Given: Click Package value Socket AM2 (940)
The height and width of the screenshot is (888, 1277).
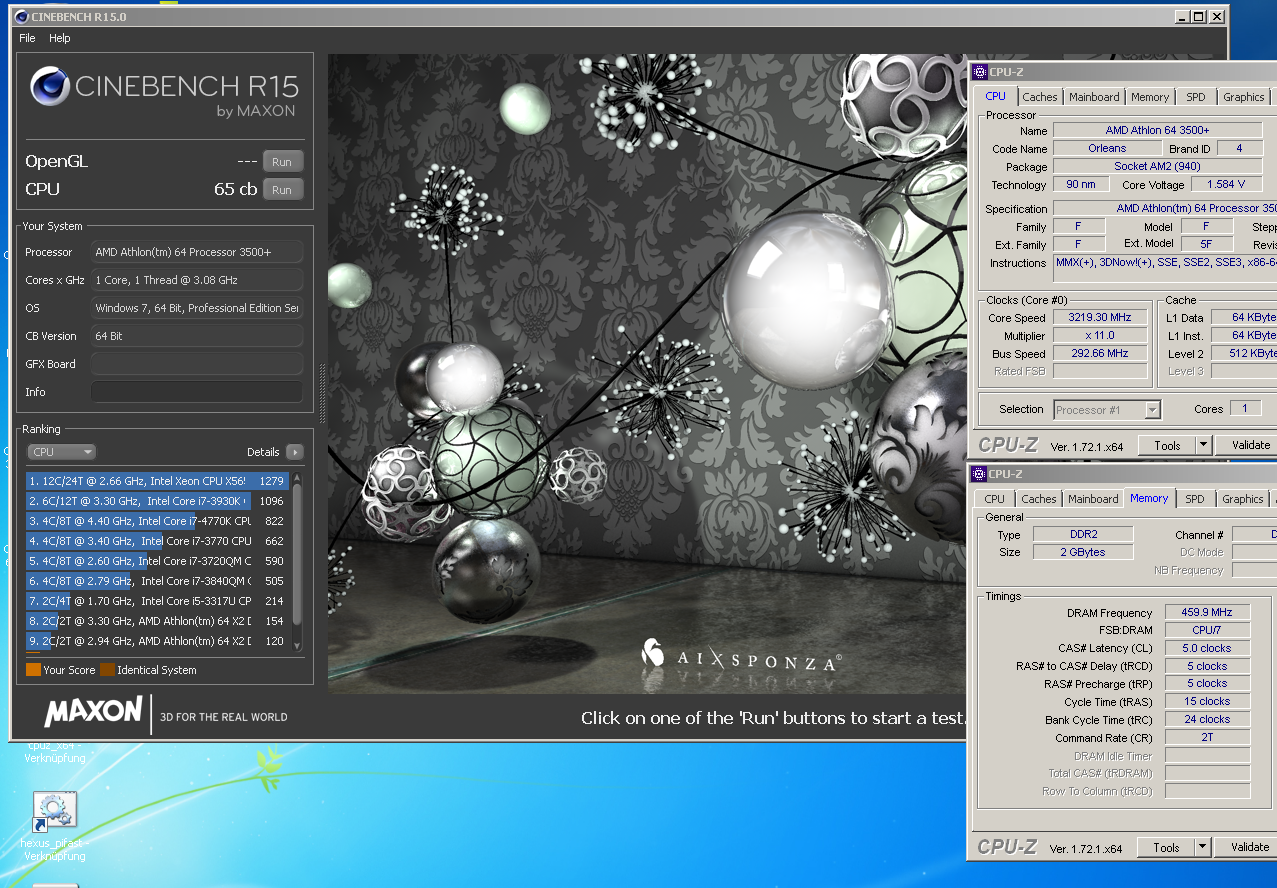Looking at the screenshot, I should point(1157,166).
